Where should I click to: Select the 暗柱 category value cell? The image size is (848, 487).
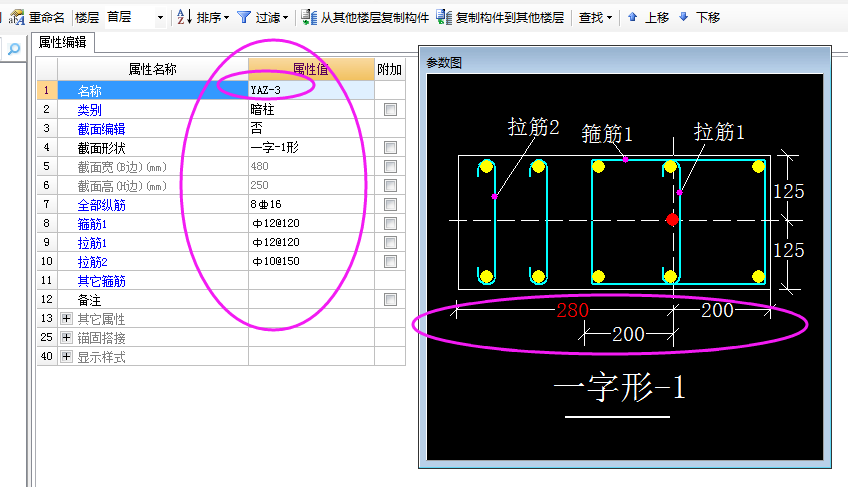click(x=311, y=109)
